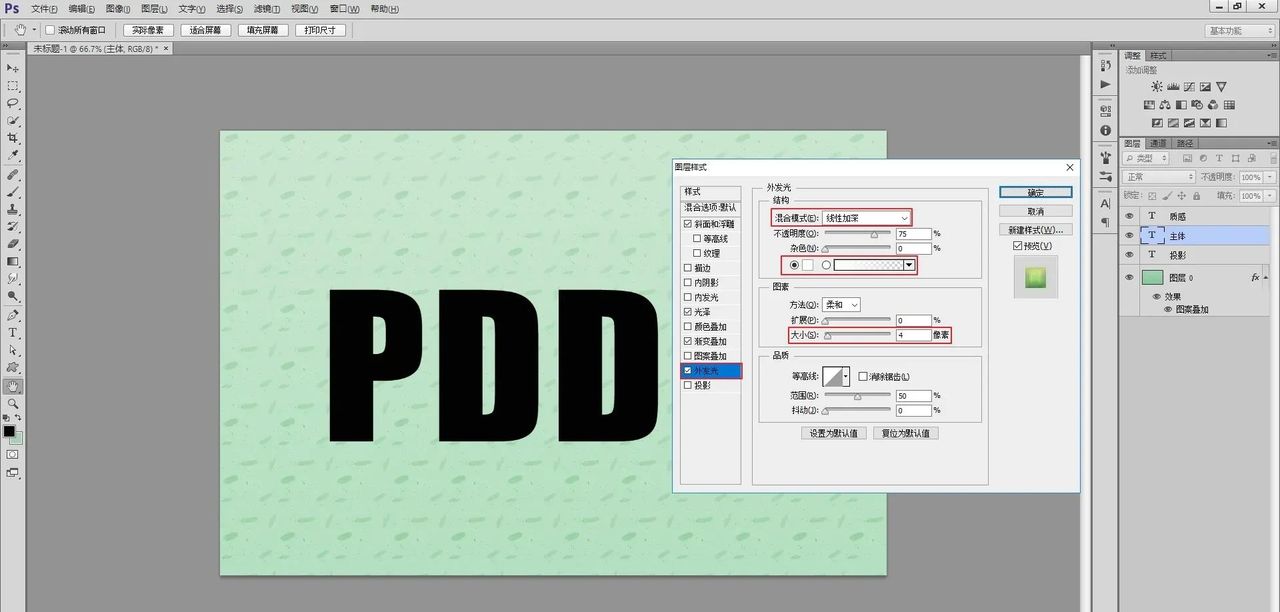Add a Vibrance adjustment triangle icon
This screenshot has width=1280, height=612.
pyautogui.click(x=1221, y=87)
